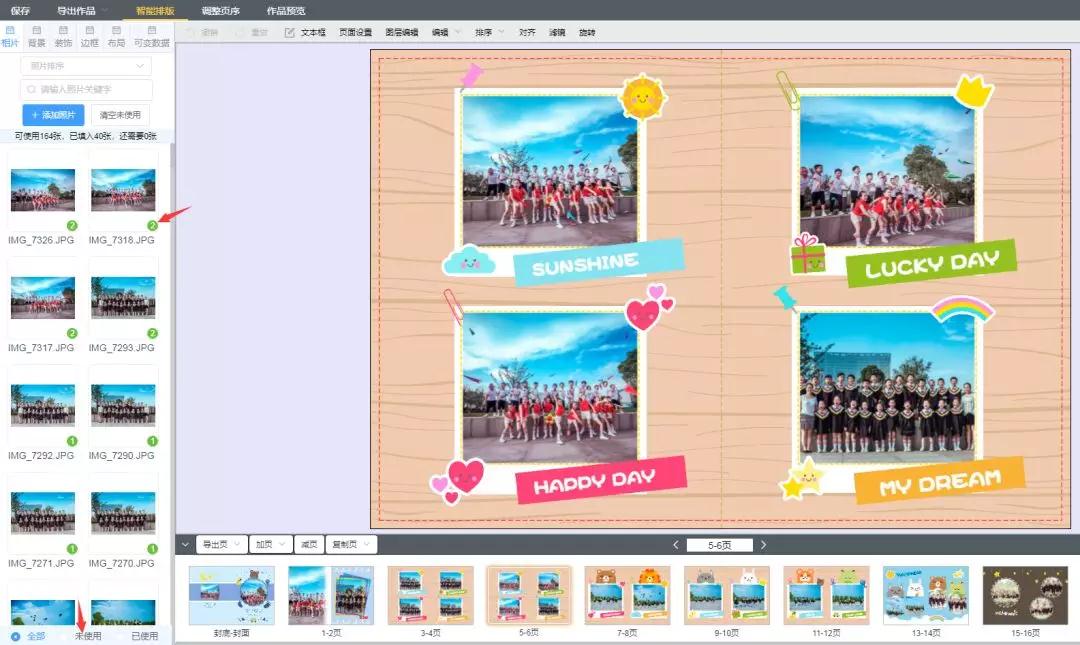Open the 7-8页 page thumbnail
Viewport: 1080px width, 645px height.
[627, 595]
